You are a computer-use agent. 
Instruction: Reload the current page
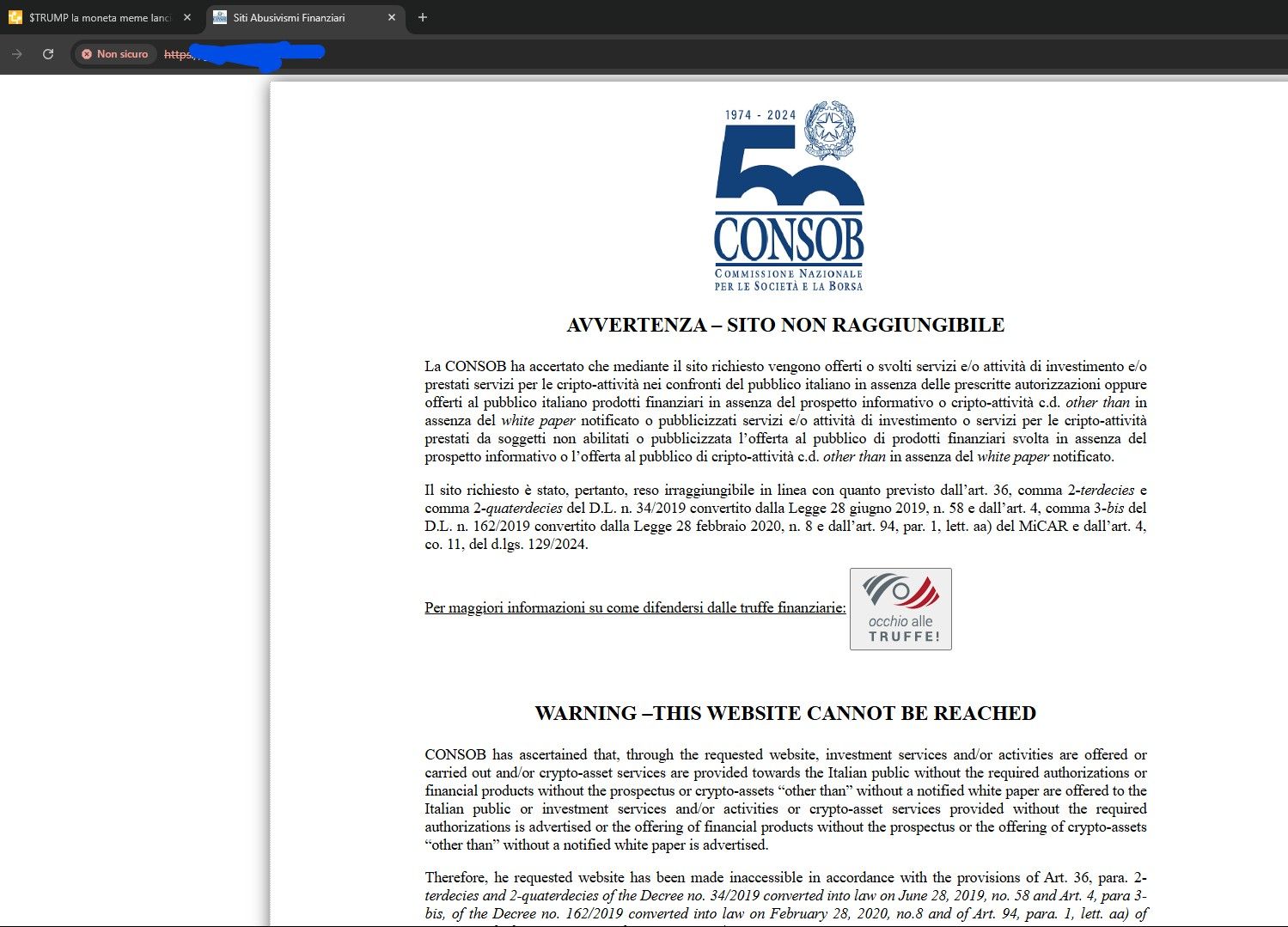point(48,54)
